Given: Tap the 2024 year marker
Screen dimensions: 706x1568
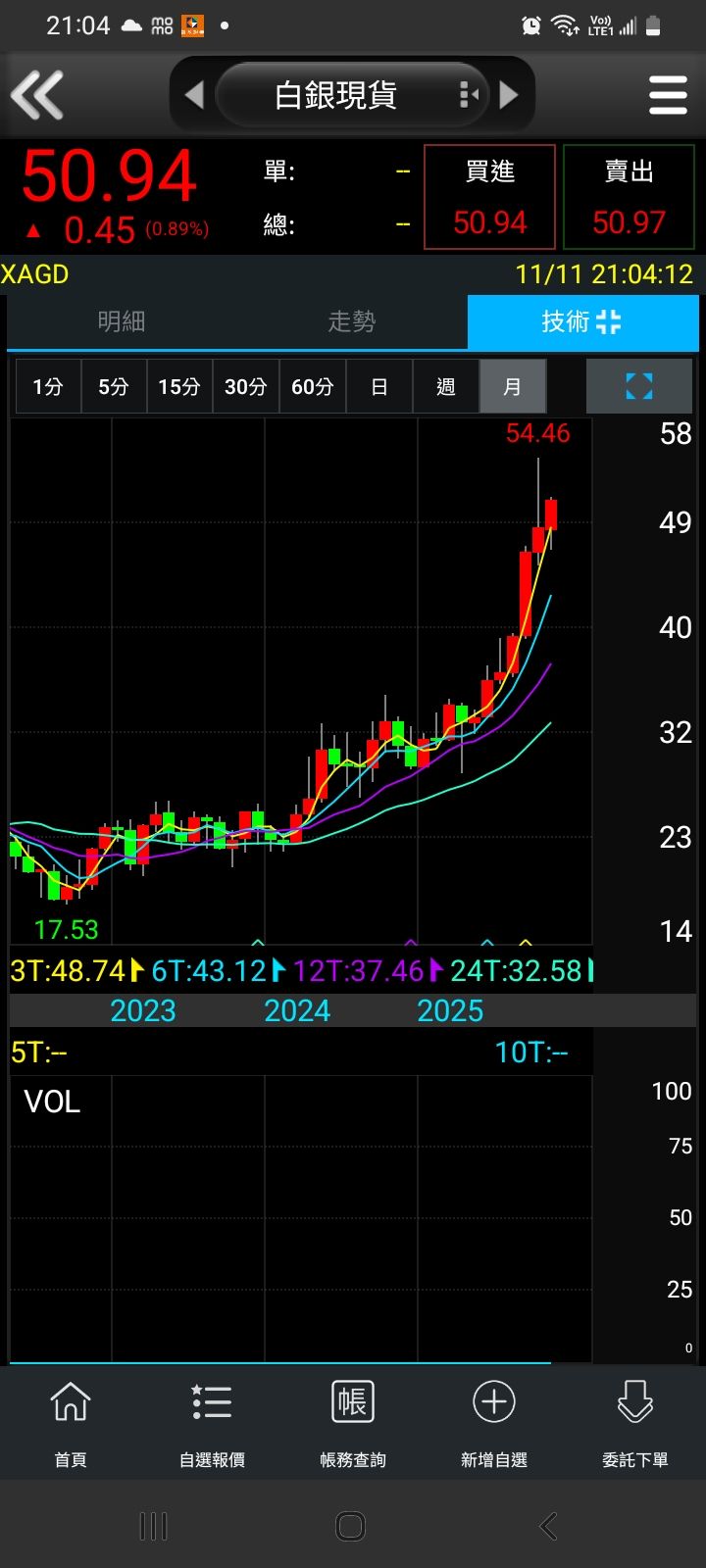Looking at the screenshot, I should point(297,1010).
